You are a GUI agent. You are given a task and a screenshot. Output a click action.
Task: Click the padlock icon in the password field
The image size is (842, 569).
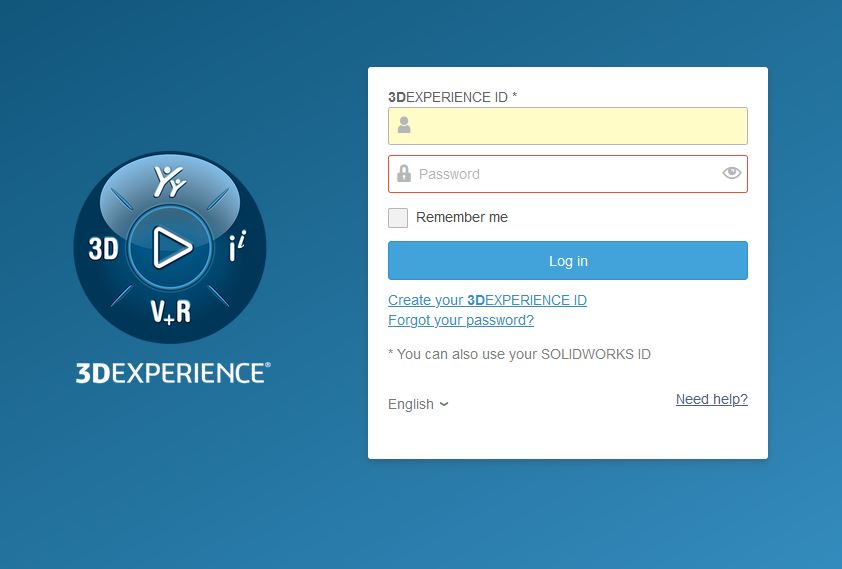pos(404,174)
